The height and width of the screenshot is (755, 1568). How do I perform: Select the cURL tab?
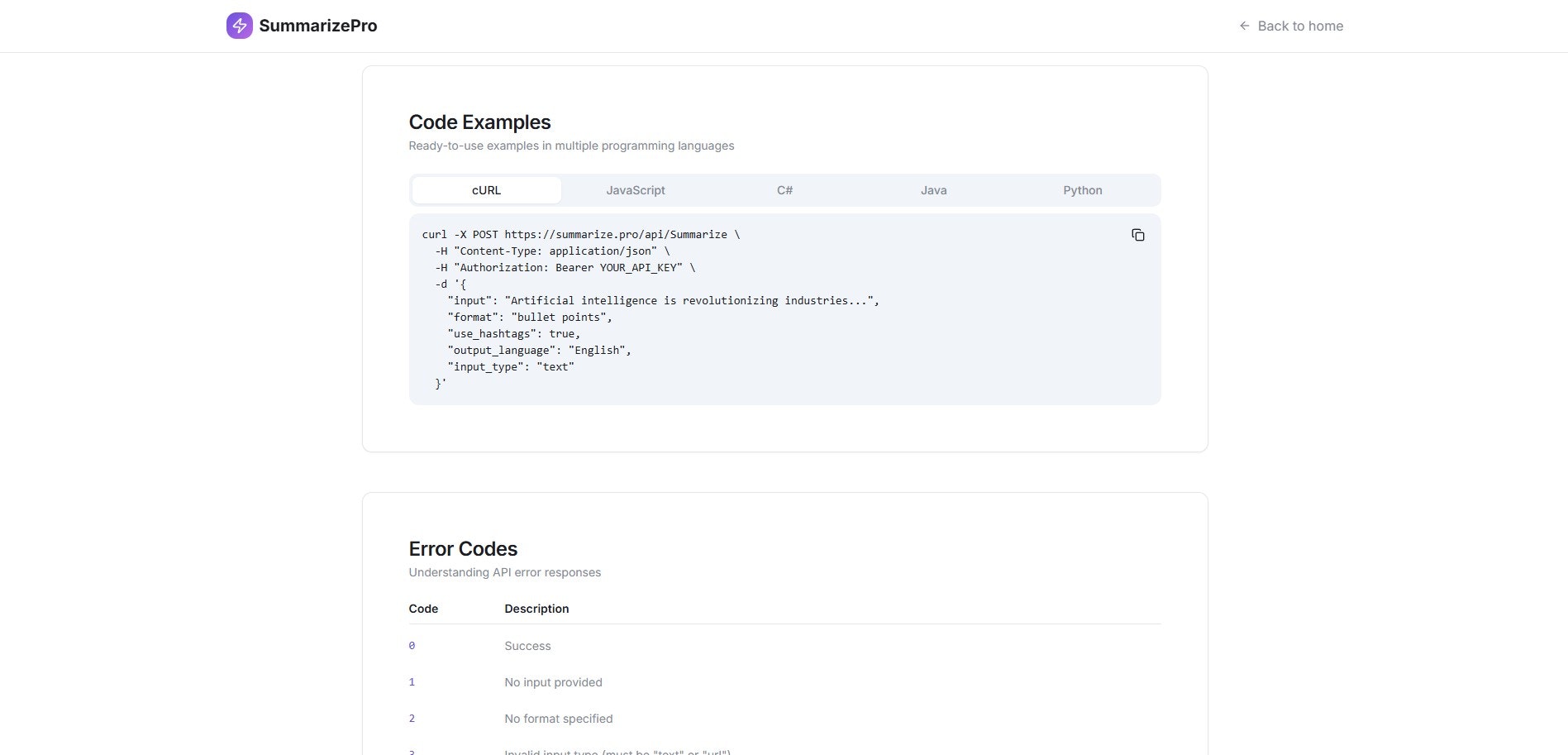pyautogui.click(x=486, y=190)
